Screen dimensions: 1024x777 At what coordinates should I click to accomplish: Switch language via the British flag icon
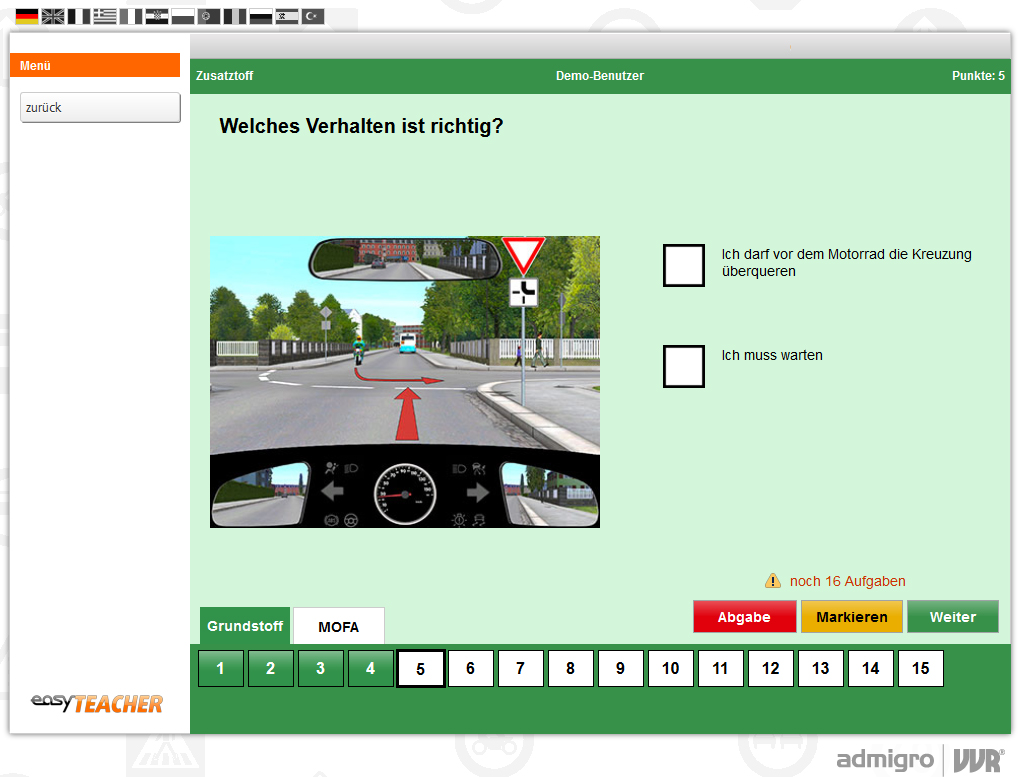tap(52, 16)
